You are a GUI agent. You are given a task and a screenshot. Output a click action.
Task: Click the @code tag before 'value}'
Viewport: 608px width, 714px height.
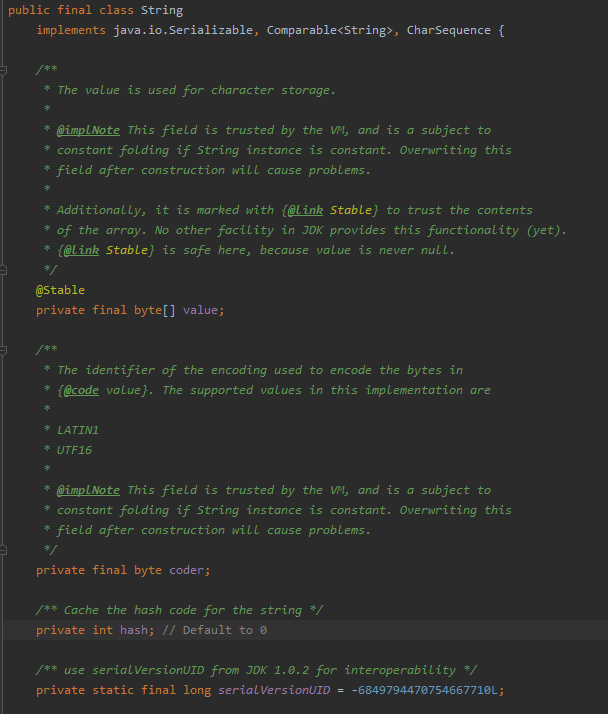(82, 391)
